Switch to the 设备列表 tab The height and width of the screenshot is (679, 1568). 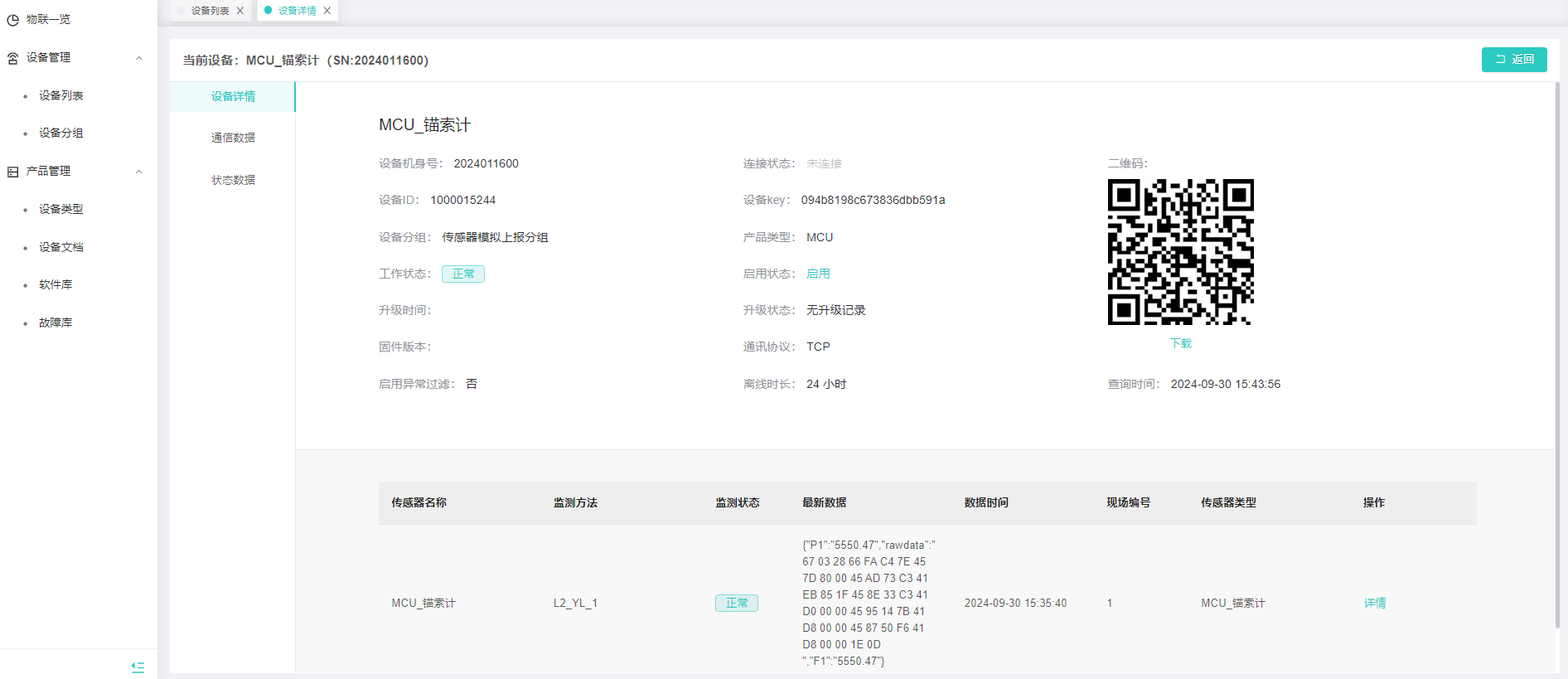point(210,11)
